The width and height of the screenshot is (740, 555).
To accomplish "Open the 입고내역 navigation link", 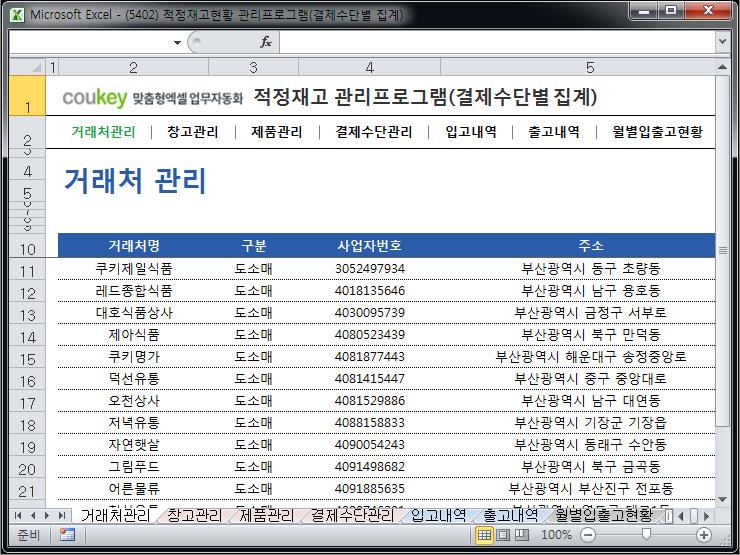I will tap(471, 132).
